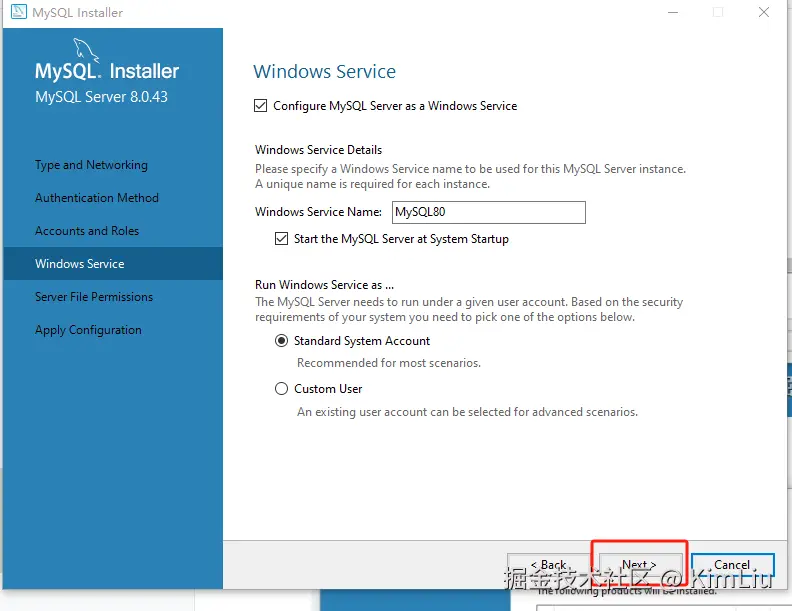This screenshot has width=792, height=611.
Task: Select Custom User radio button
Action: pyautogui.click(x=281, y=389)
